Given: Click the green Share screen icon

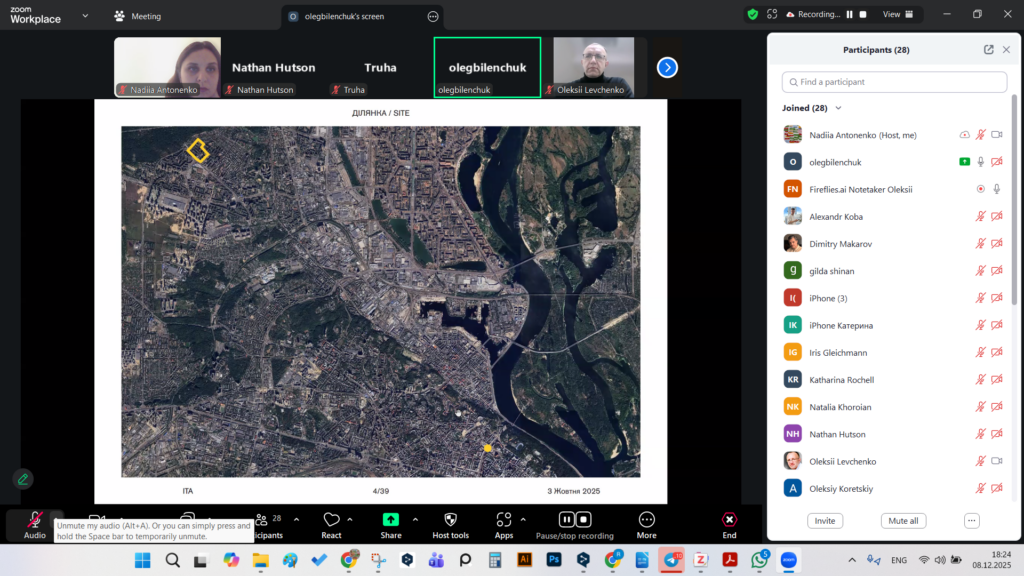Looking at the screenshot, I should [x=391, y=520].
